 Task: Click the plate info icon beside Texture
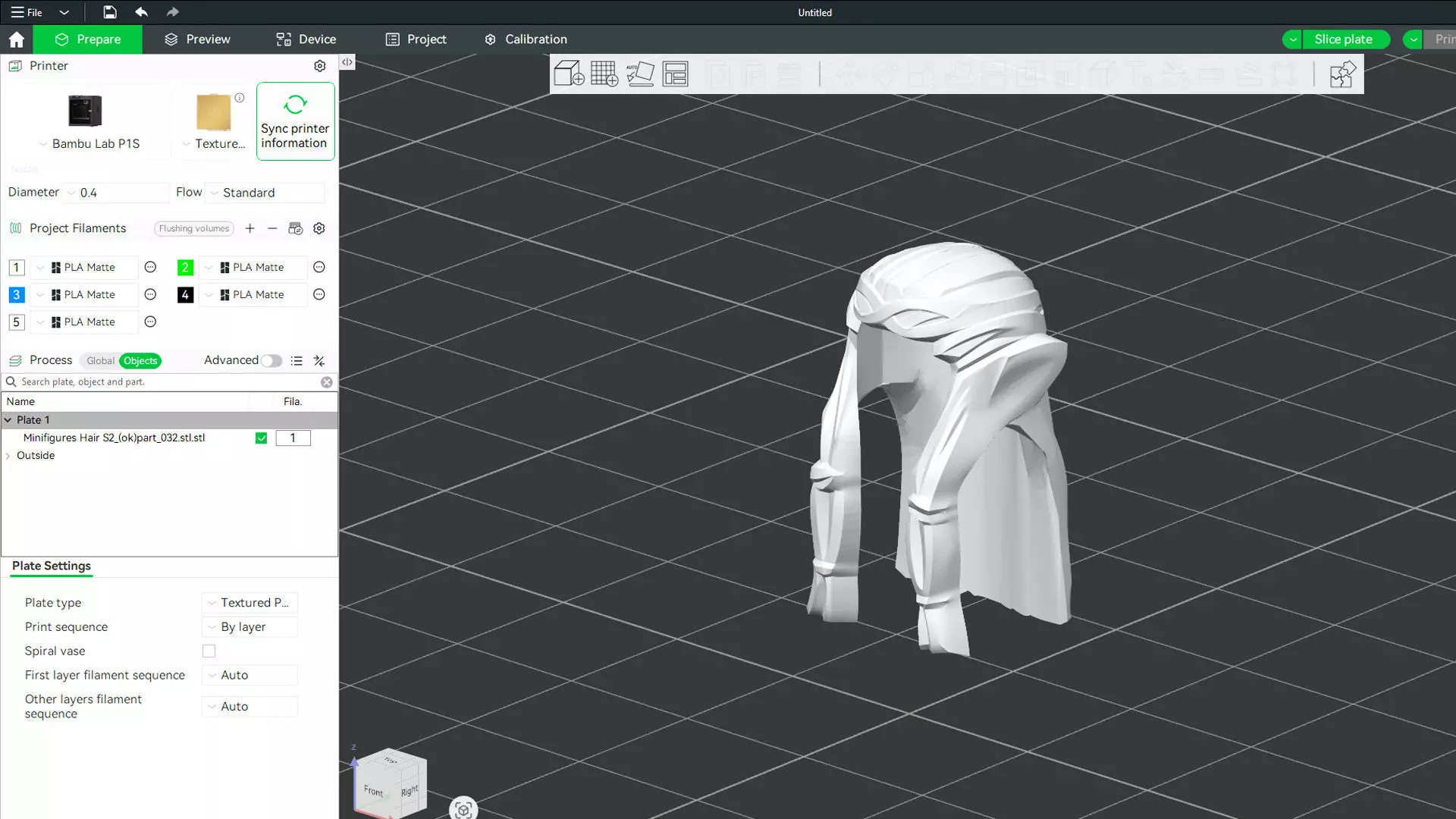tap(240, 98)
